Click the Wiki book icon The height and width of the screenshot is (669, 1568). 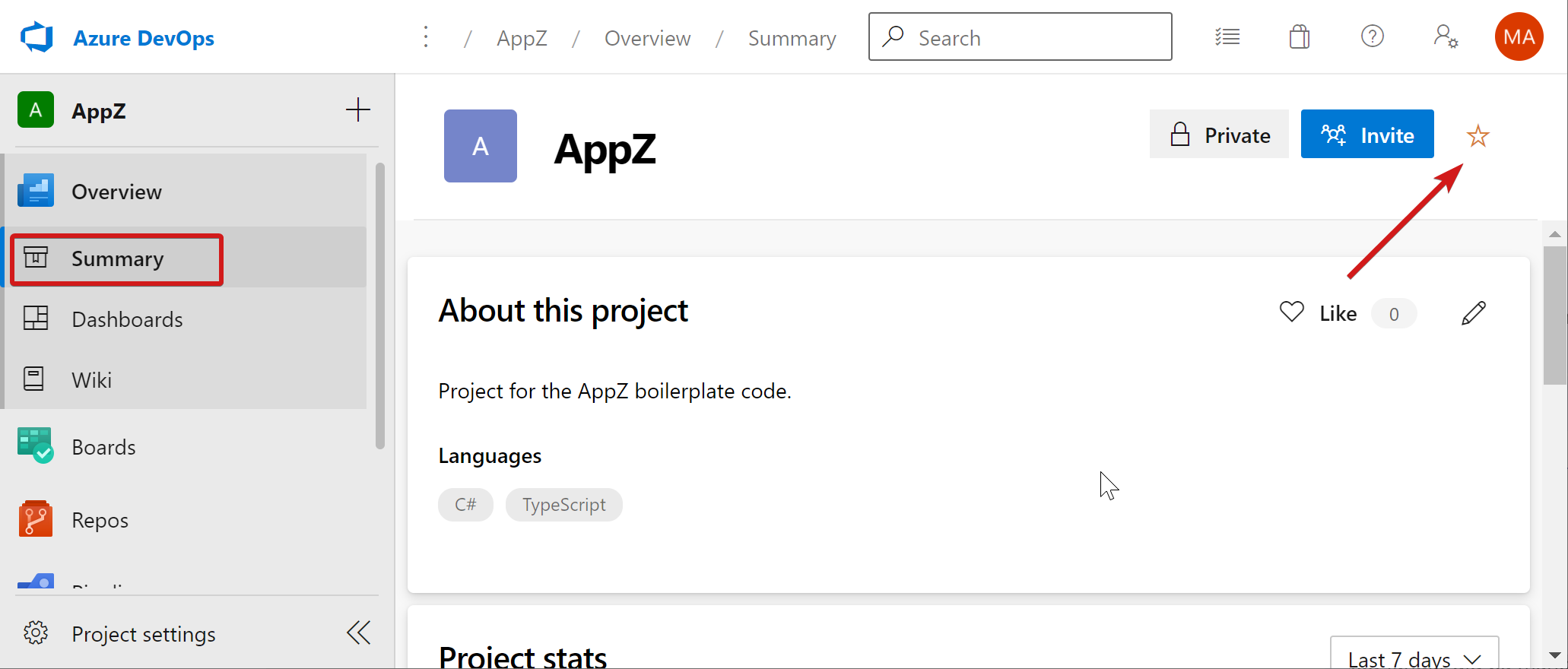pos(34,379)
